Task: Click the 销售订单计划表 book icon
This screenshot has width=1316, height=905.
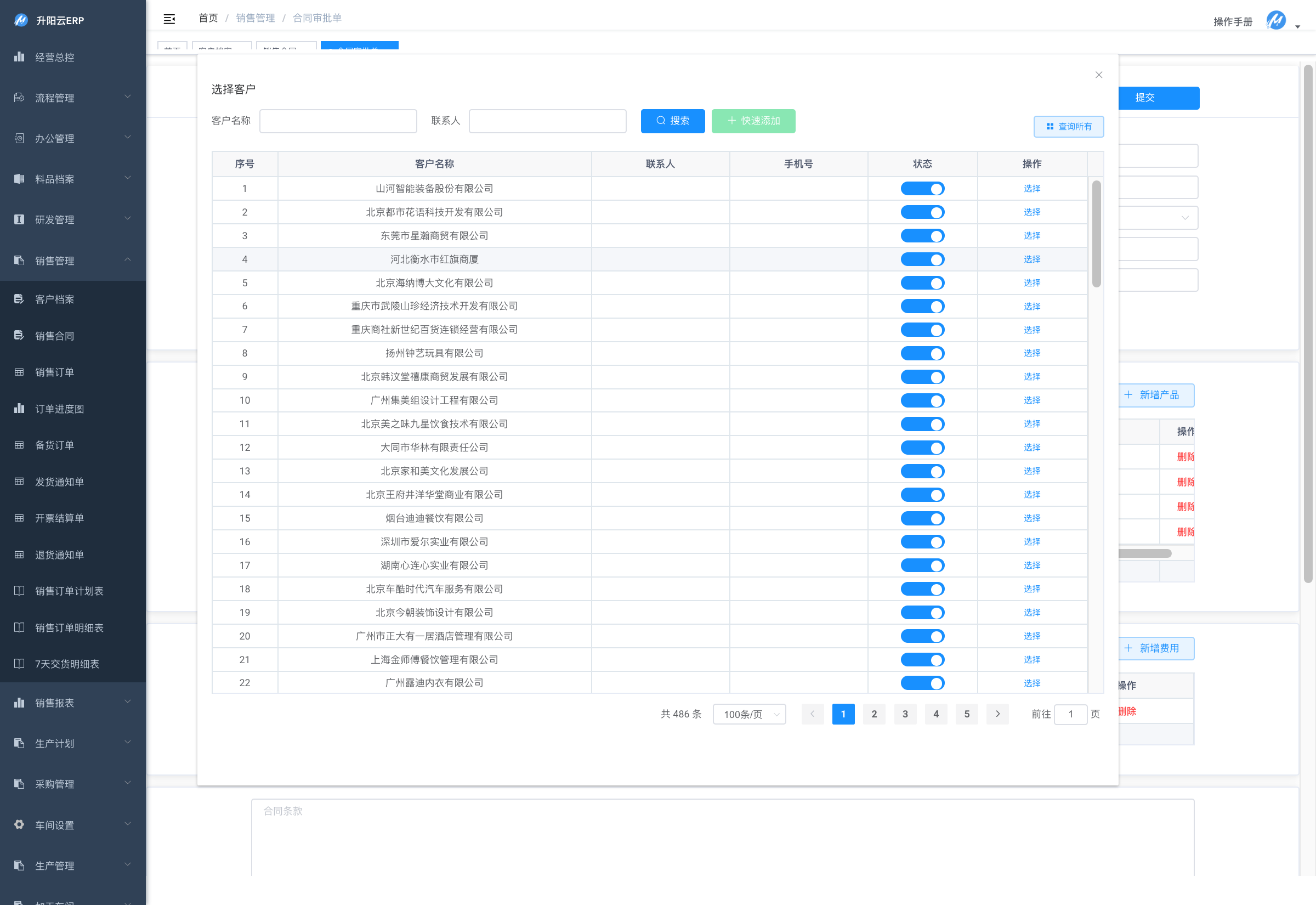Action: [19, 591]
